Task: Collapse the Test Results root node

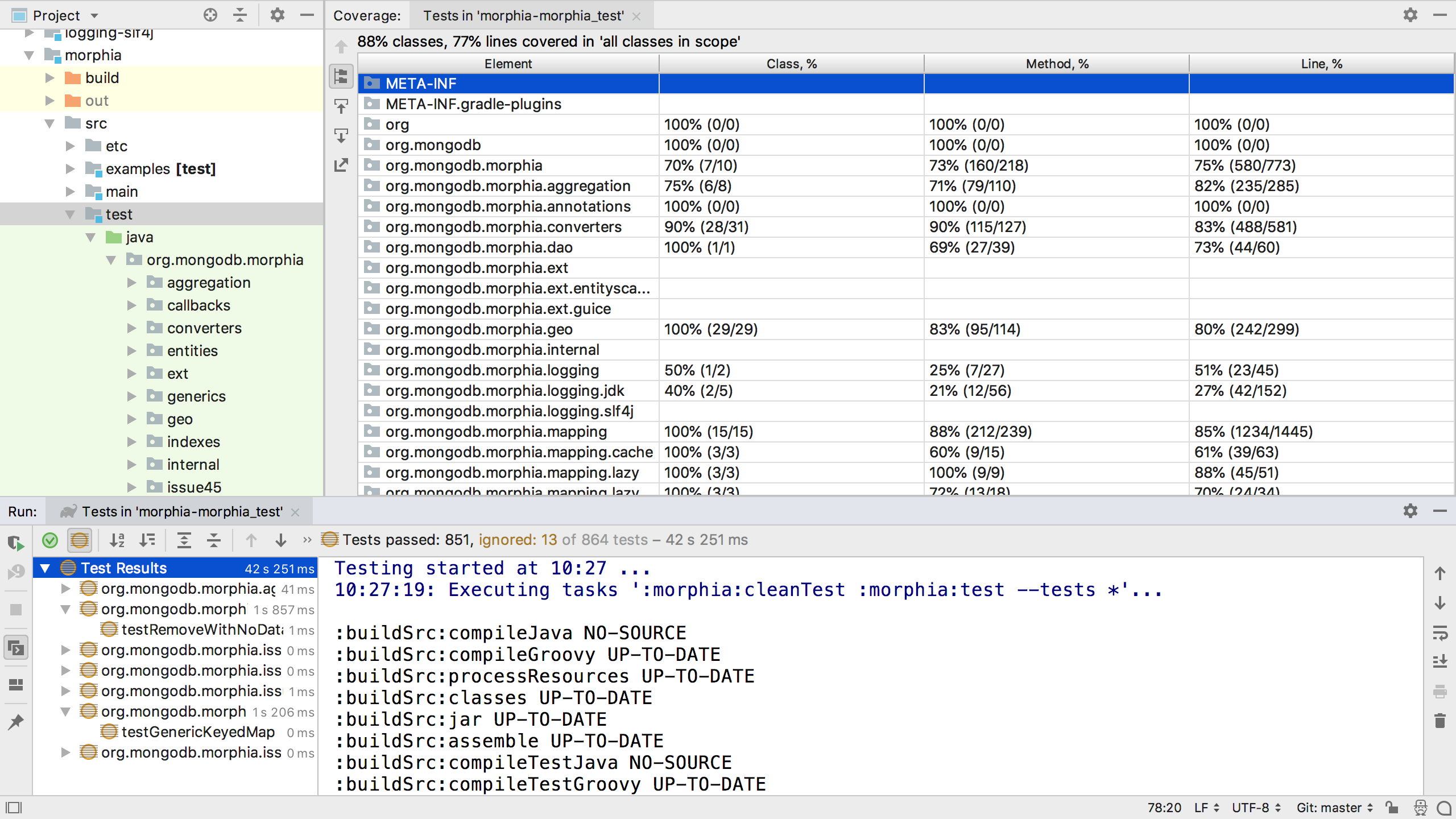Action: point(45,568)
